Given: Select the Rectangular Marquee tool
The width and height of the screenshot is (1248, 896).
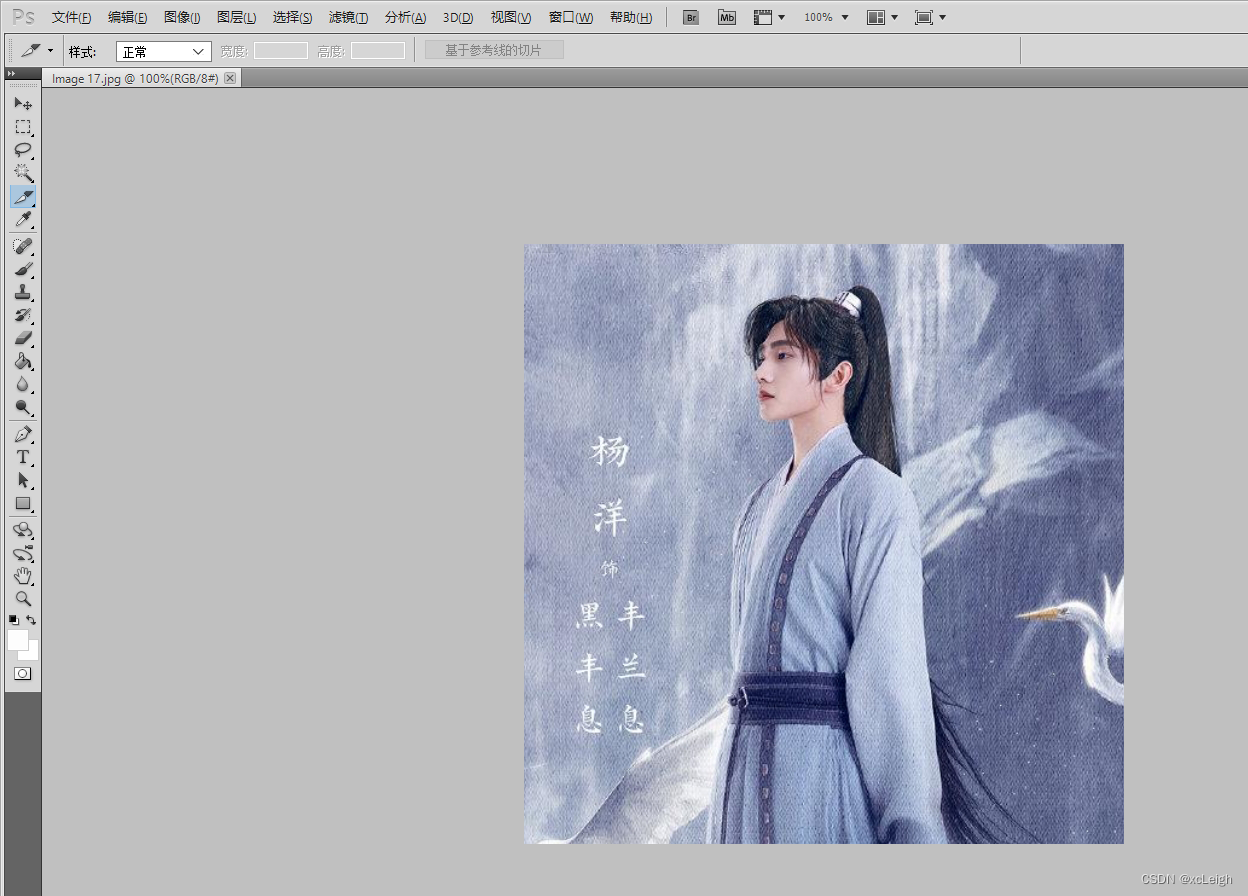Looking at the screenshot, I should [23, 127].
